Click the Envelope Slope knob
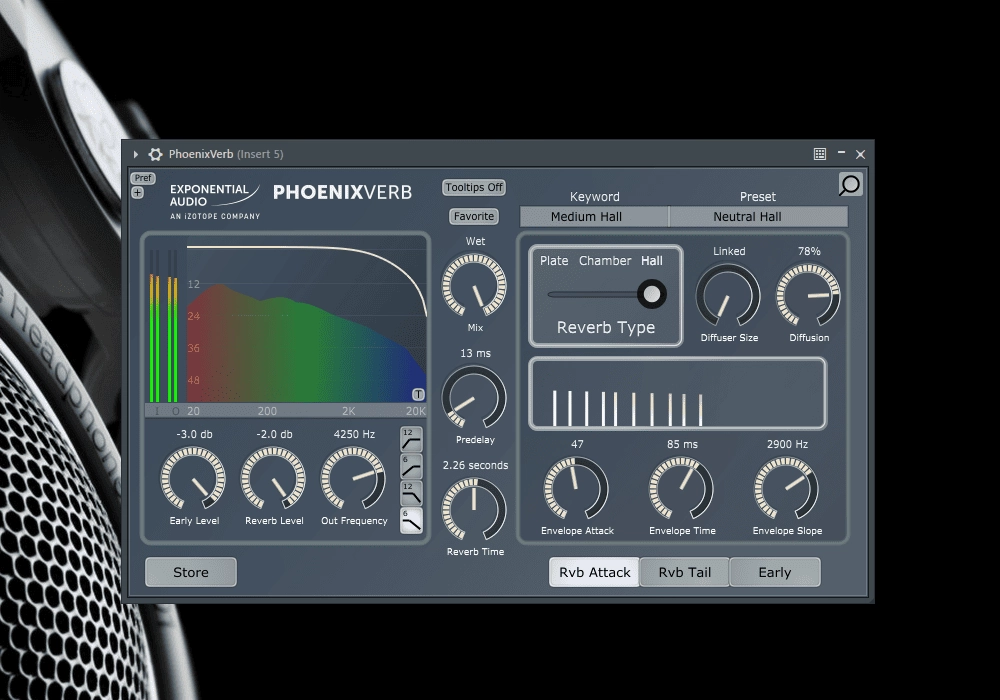Image resolution: width=1000 pixels, height=700 pixels. coord(786,488)
